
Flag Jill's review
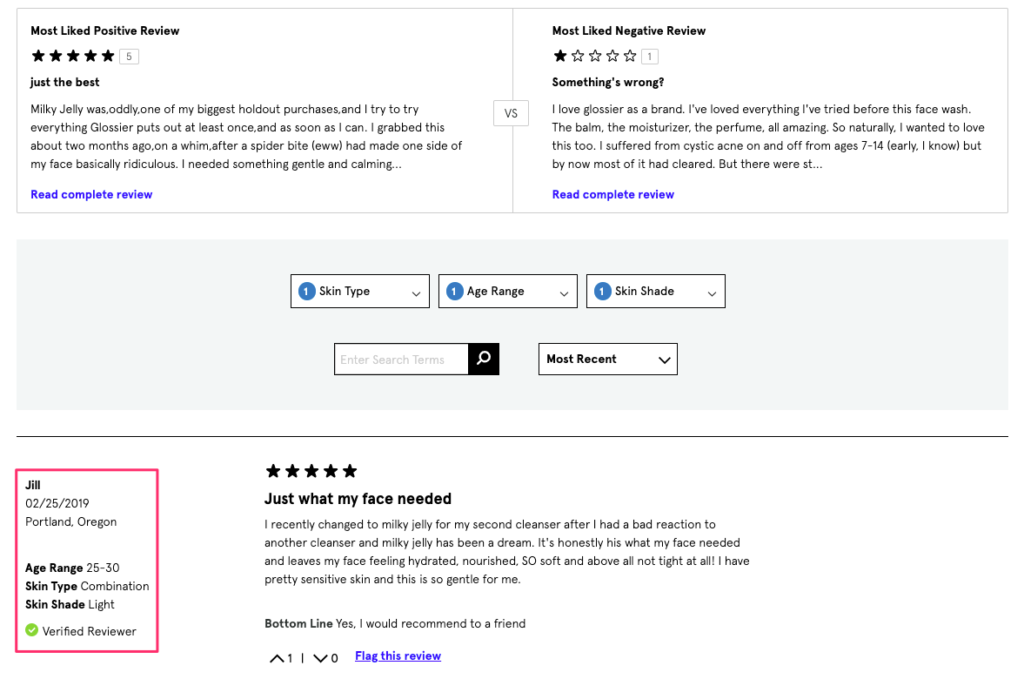tap(397, 658)
